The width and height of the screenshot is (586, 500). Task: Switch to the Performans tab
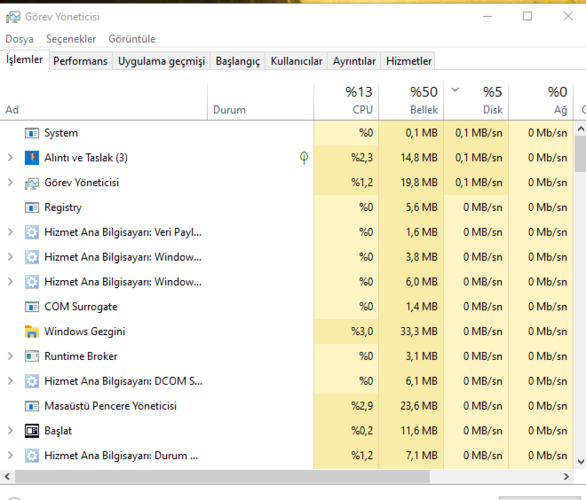tap(80, 61)
